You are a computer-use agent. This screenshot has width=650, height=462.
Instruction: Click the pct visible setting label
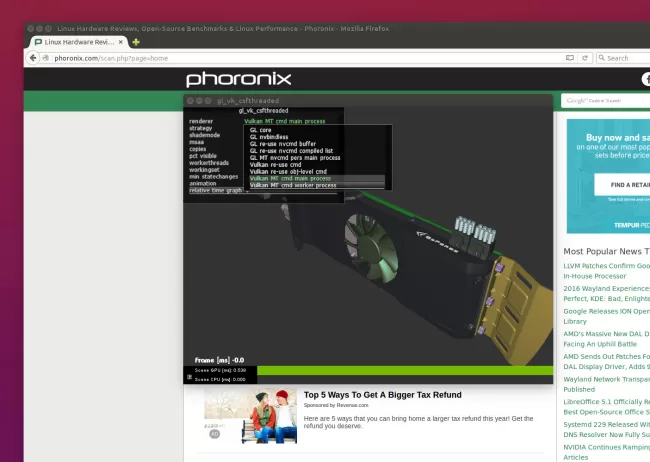pyautogui.click(x=203, y=156)
